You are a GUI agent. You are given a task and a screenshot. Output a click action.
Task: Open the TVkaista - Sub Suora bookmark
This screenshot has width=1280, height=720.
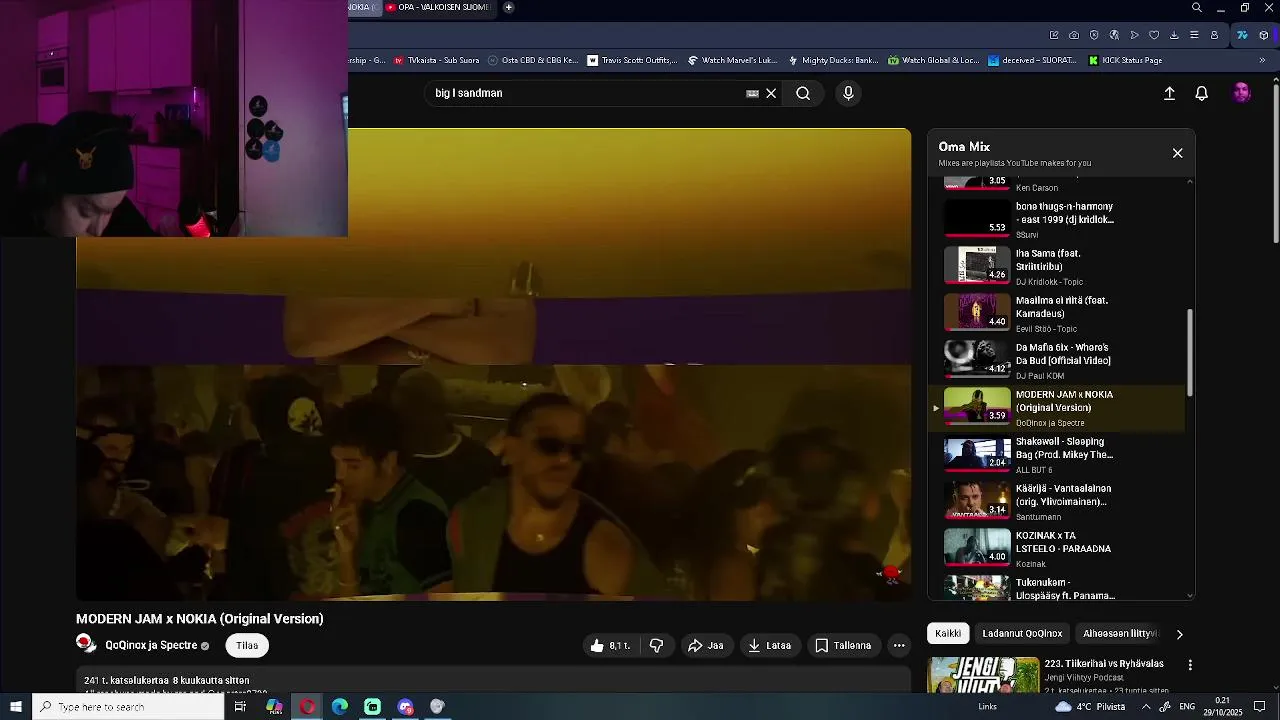436,60
